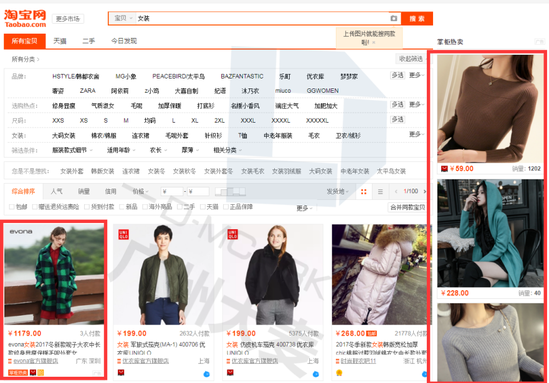The image size is (549, 383).
Task: Click the blue chat icon under ¥199.00 bomber jacket
Action: coord(207,374)
